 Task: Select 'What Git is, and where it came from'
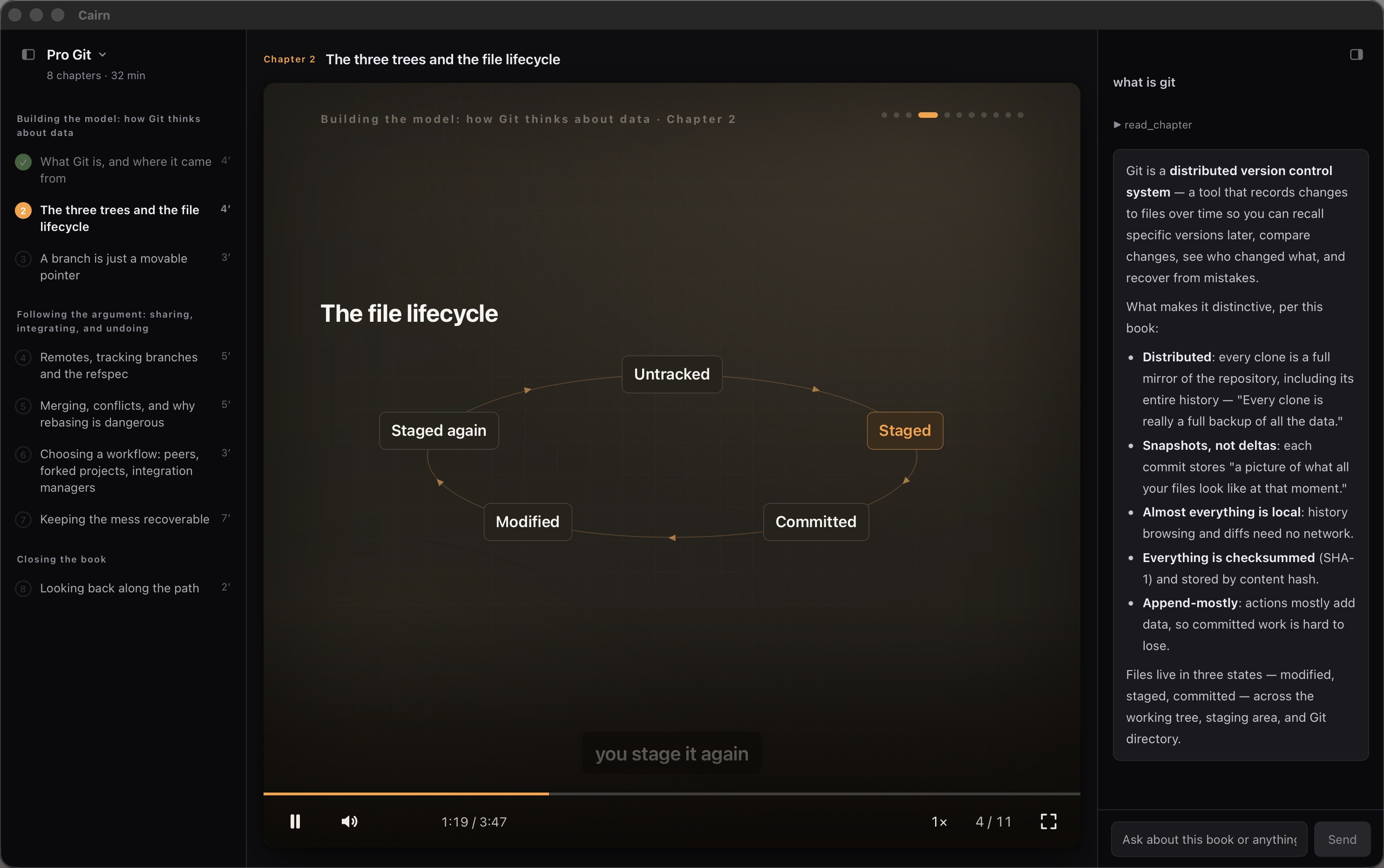coord(123,170)
